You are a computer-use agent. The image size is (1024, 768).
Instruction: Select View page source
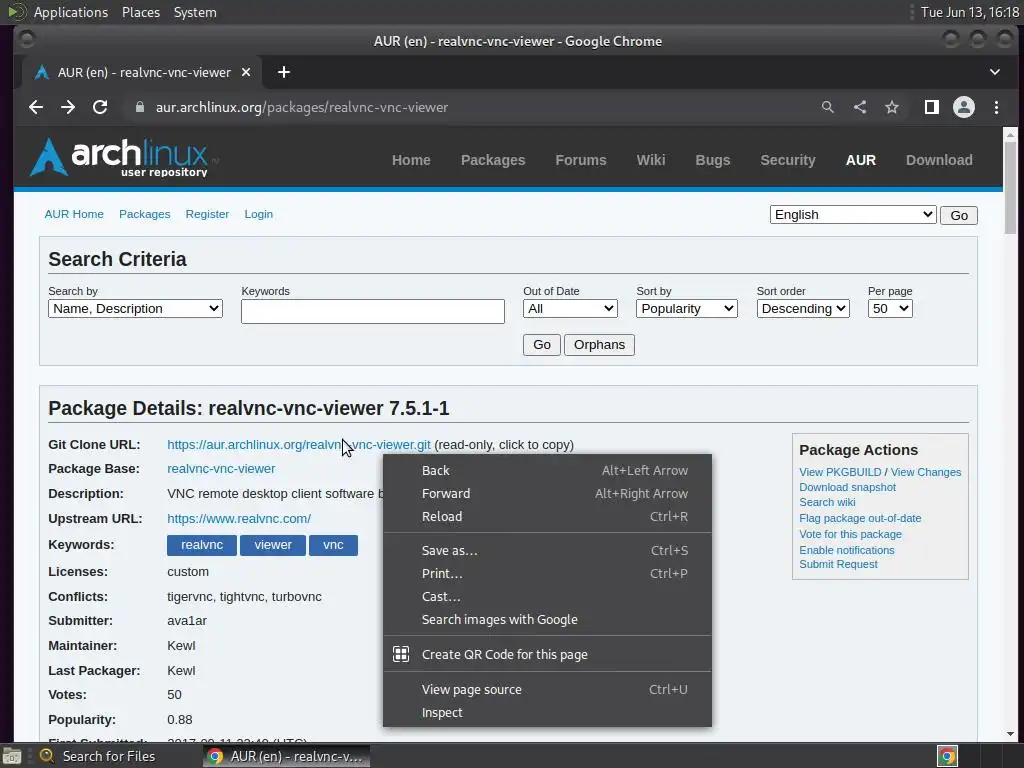(x=547, y=689)
